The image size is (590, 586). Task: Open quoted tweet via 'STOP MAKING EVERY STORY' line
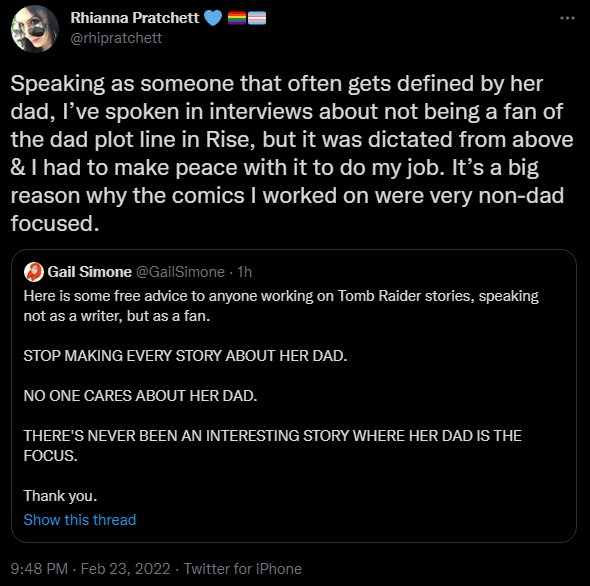pyautogui.click(x=185, y=356)
